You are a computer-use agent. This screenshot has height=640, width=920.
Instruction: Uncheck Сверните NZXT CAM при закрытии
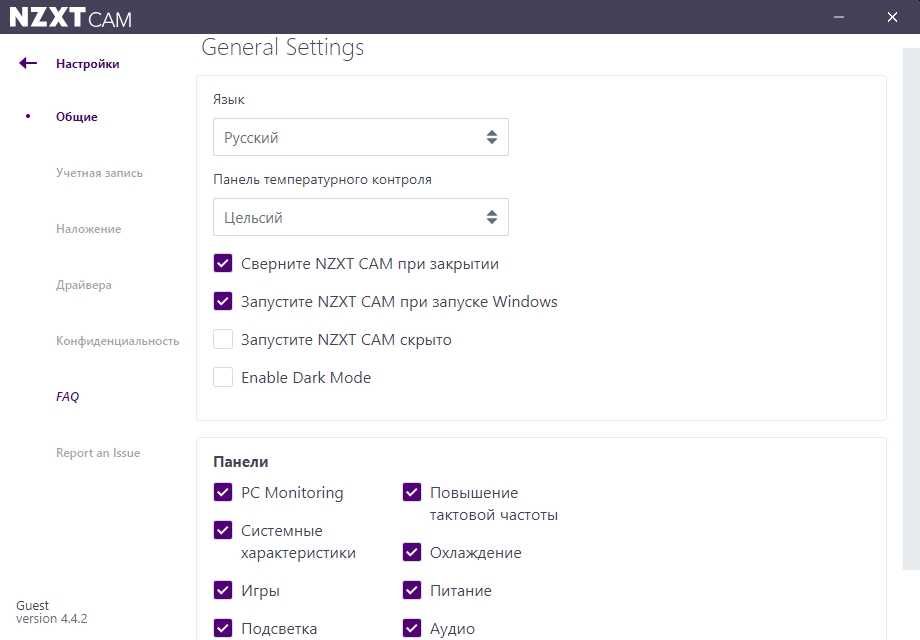tap(223, 264)
